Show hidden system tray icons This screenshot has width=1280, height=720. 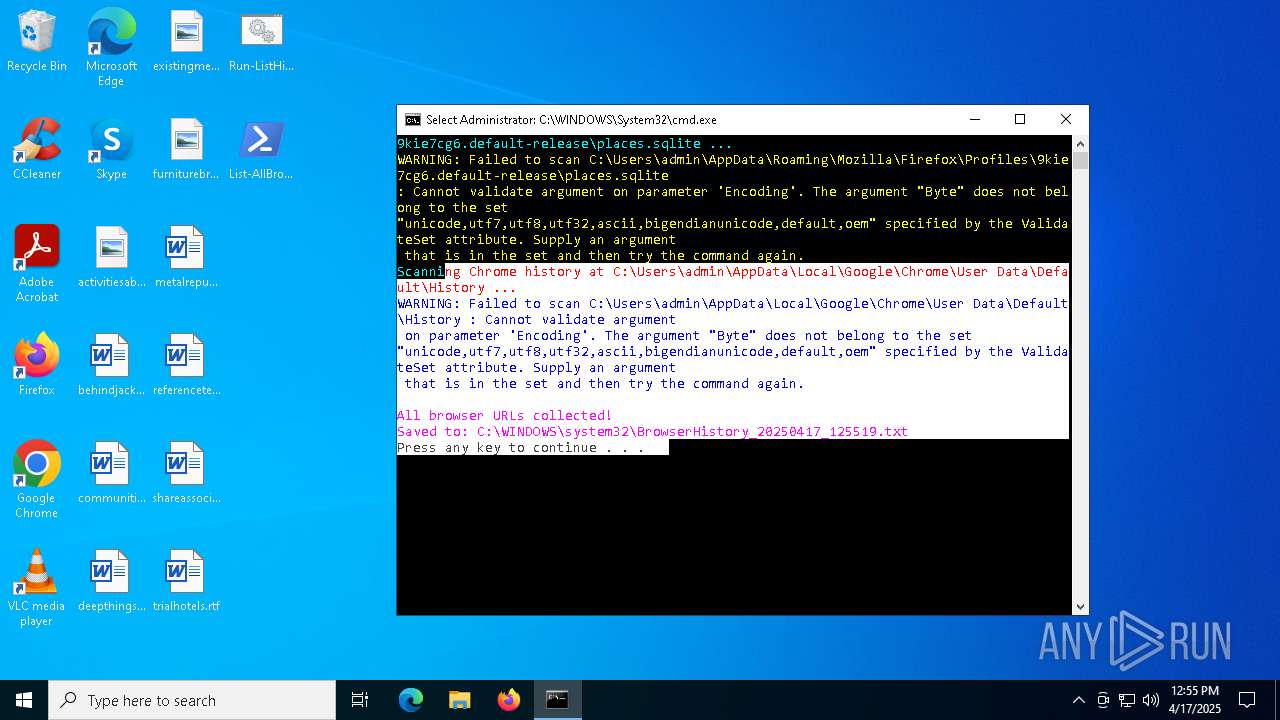coord(1078,700)
